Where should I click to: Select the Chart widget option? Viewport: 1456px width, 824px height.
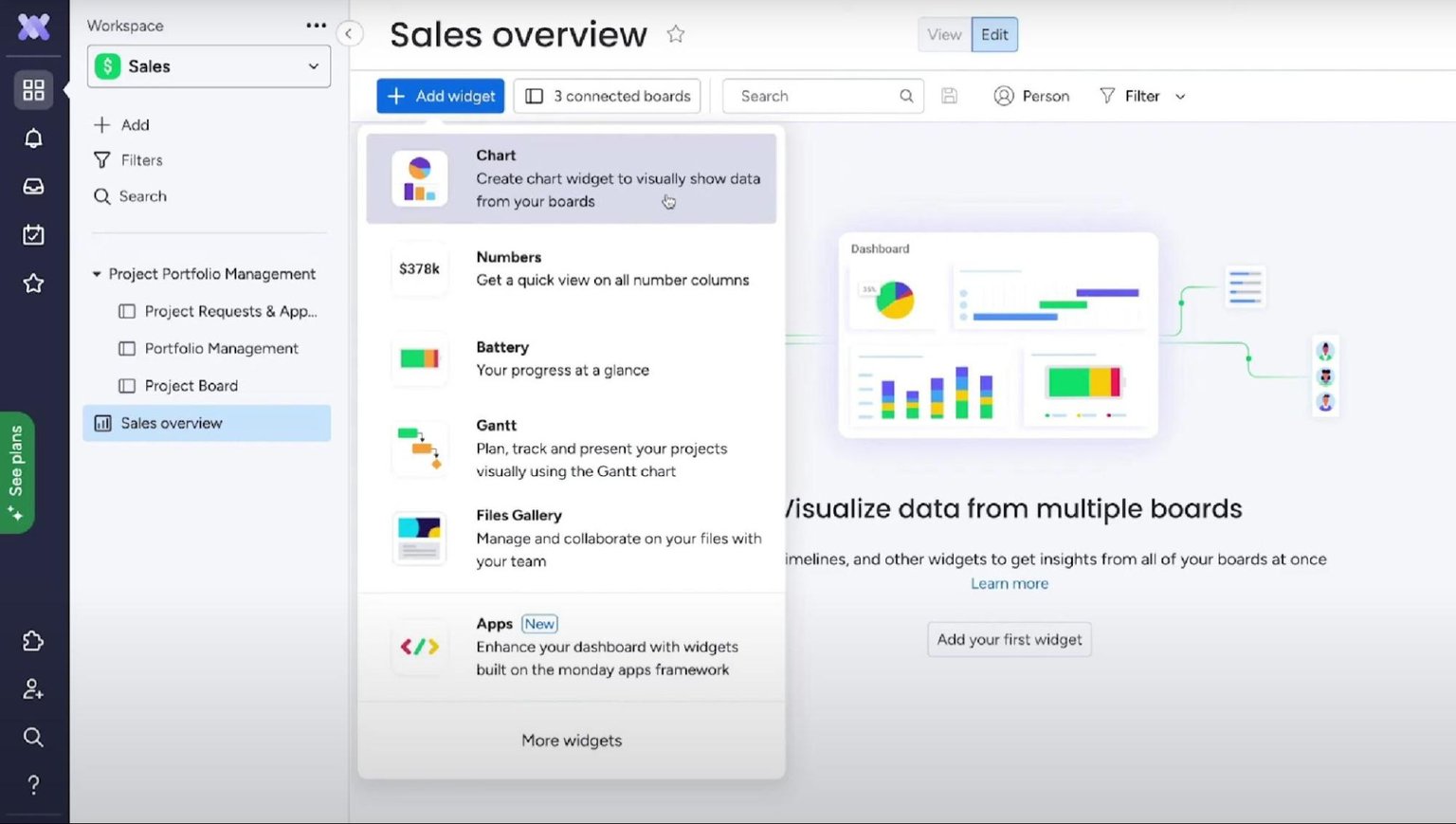point(571,178)
